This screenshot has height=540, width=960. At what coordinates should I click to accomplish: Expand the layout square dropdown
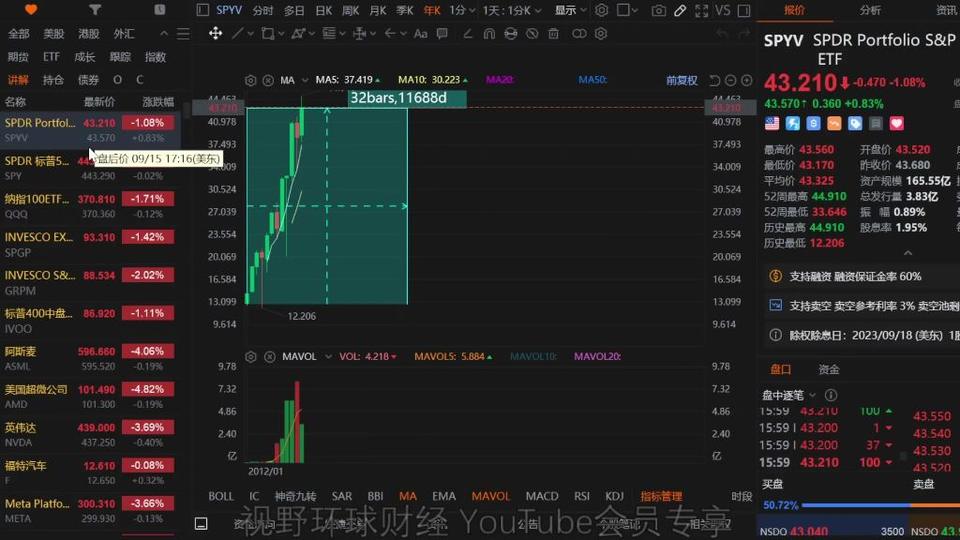coord(628,10)
